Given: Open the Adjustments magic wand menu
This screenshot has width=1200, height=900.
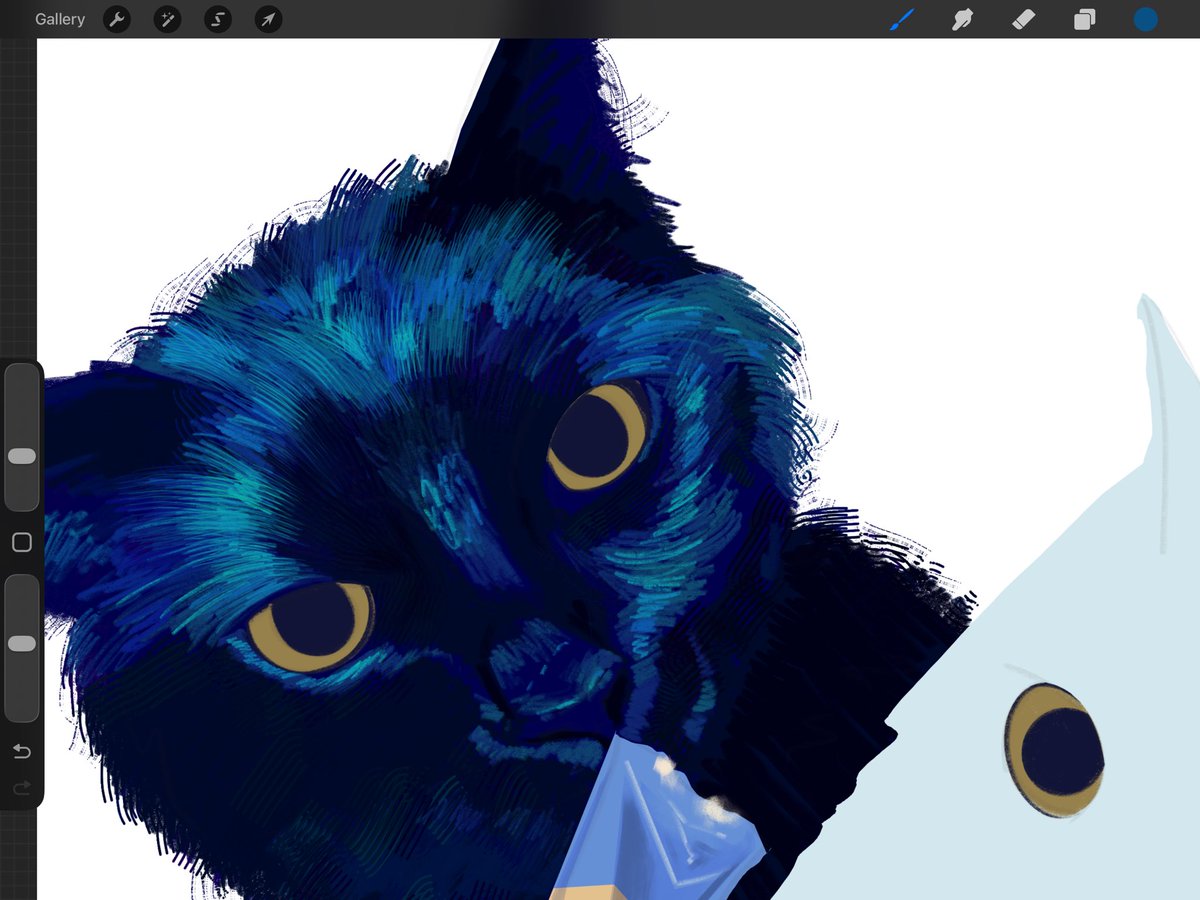Looking at the screenshot, I should 167,19.
